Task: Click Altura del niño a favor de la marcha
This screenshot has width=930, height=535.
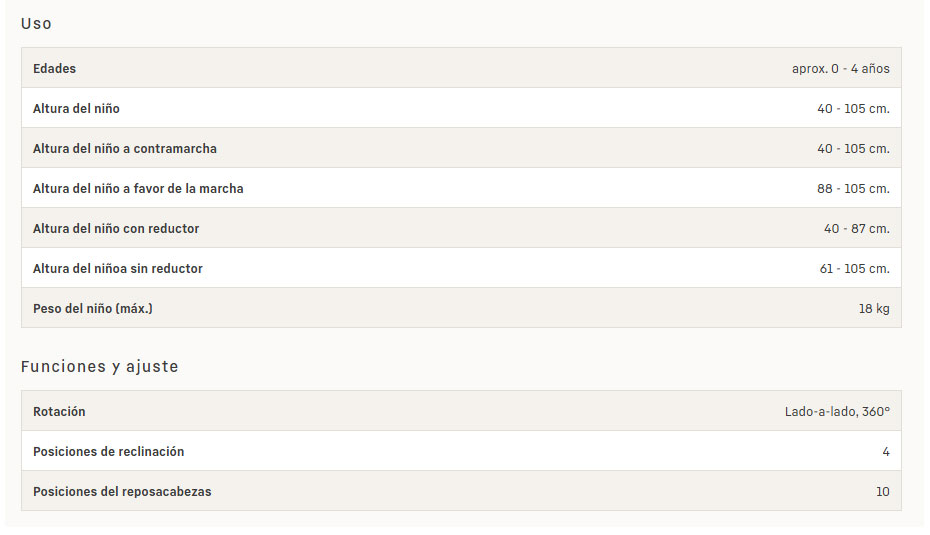Action: pyautogui.click(x=138, y=189)
